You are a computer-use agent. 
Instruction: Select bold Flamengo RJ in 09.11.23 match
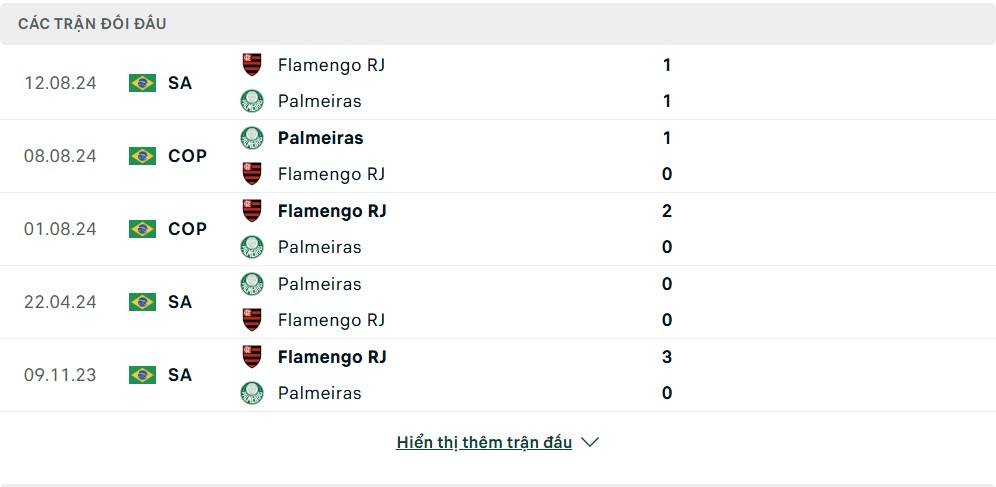coord(332,357)
